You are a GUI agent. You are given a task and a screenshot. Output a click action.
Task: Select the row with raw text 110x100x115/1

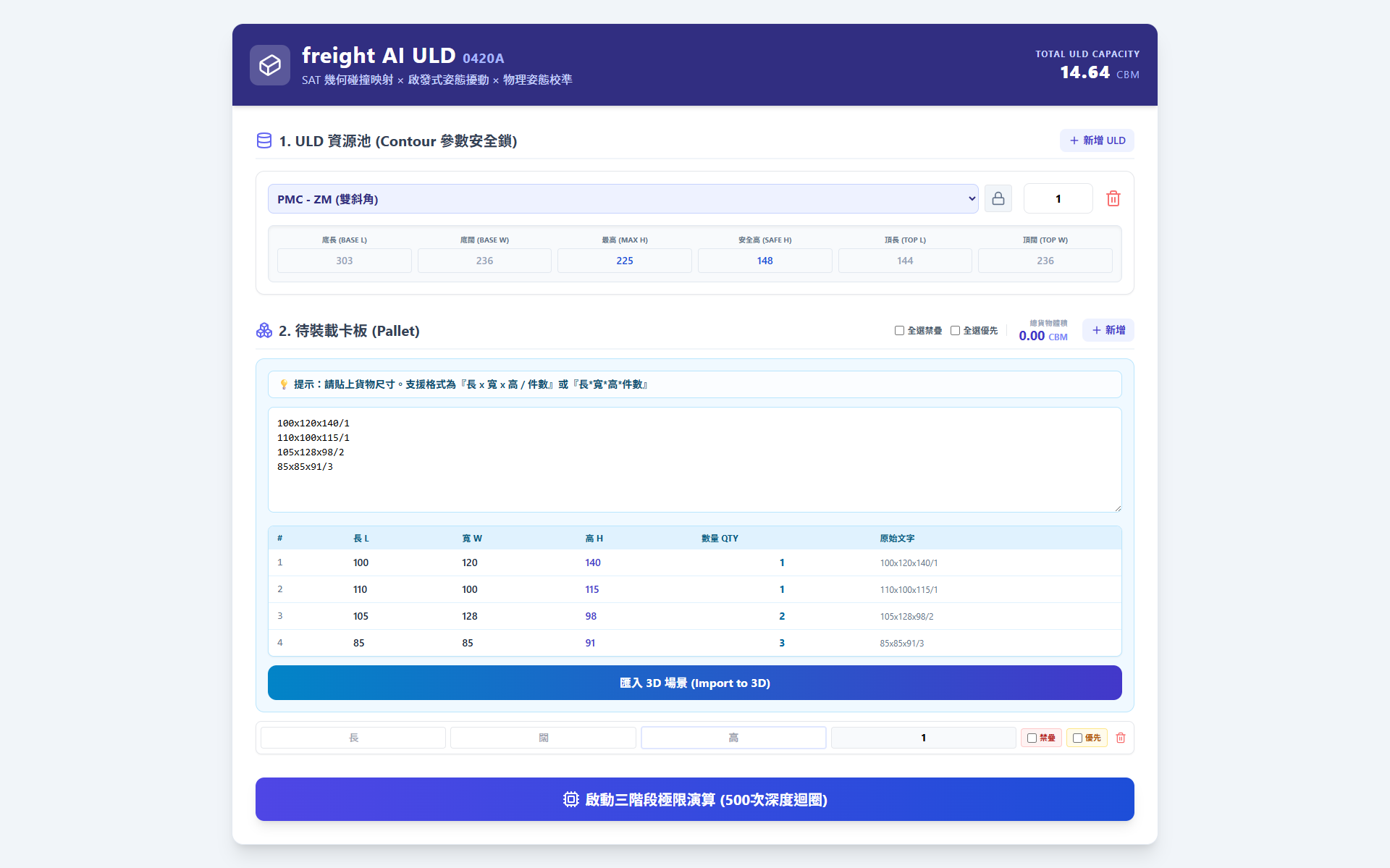pos(695,589)
